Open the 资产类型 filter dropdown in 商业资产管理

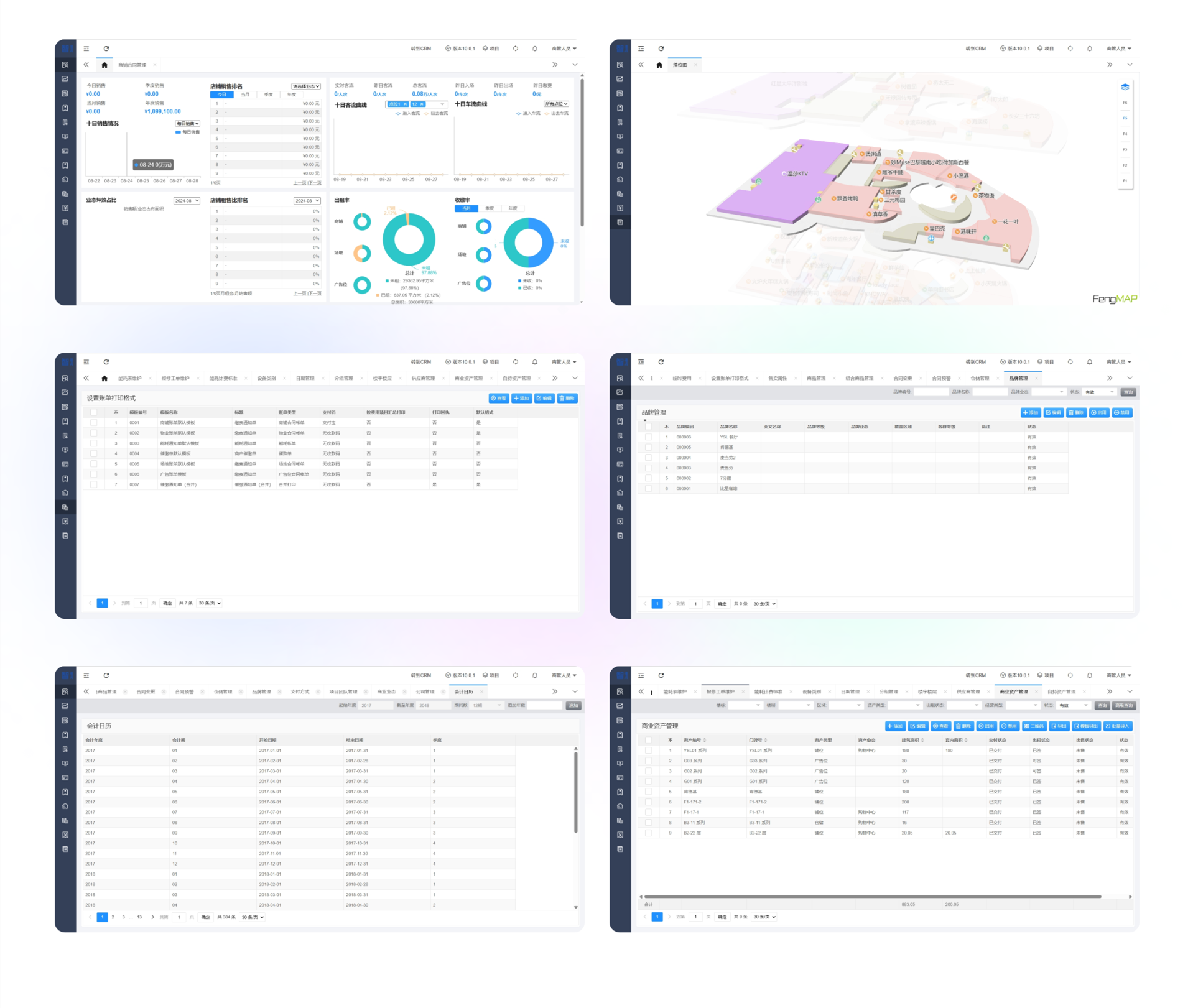click(x=904, y=705)
